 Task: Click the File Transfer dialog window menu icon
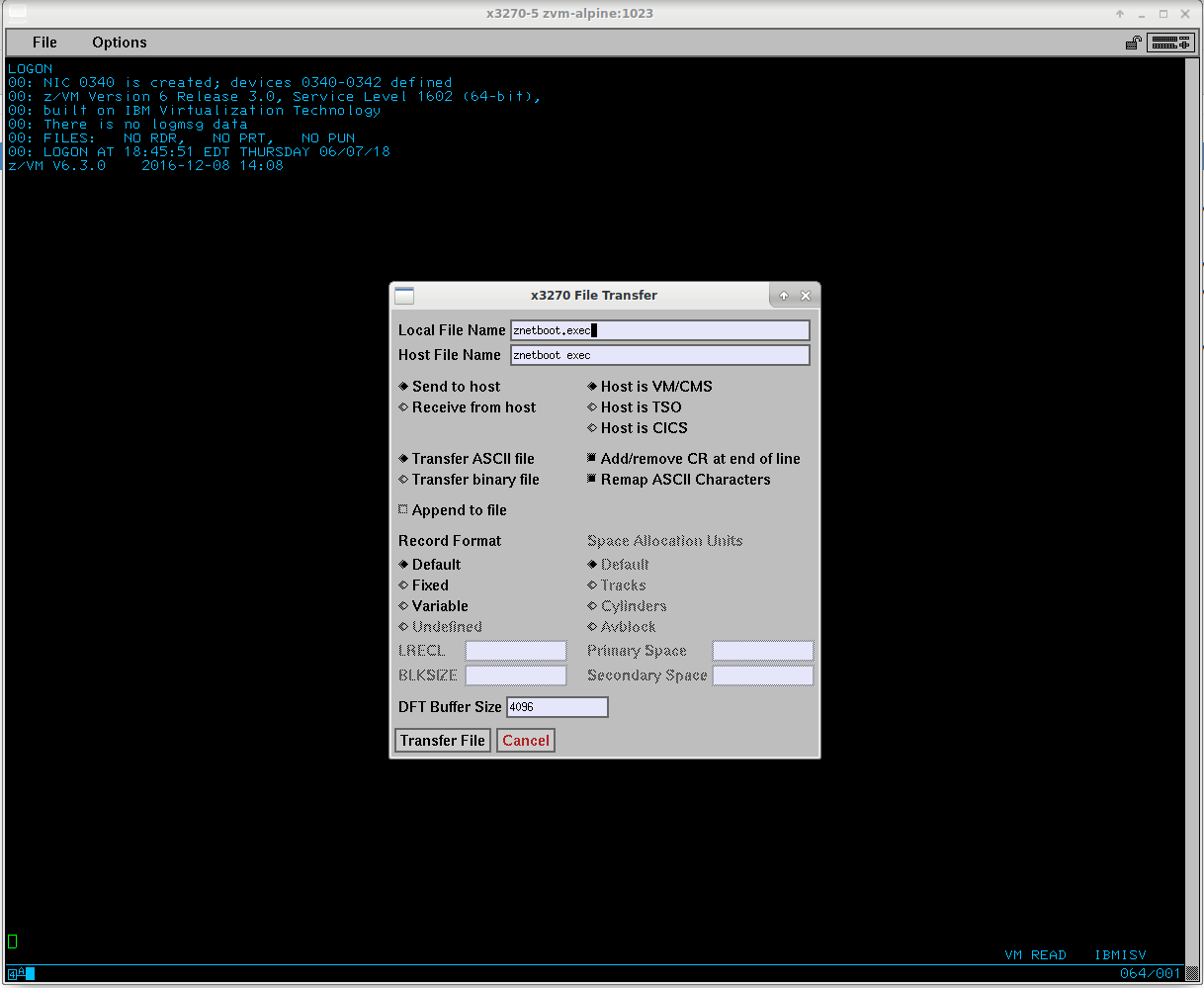(403, 296)
